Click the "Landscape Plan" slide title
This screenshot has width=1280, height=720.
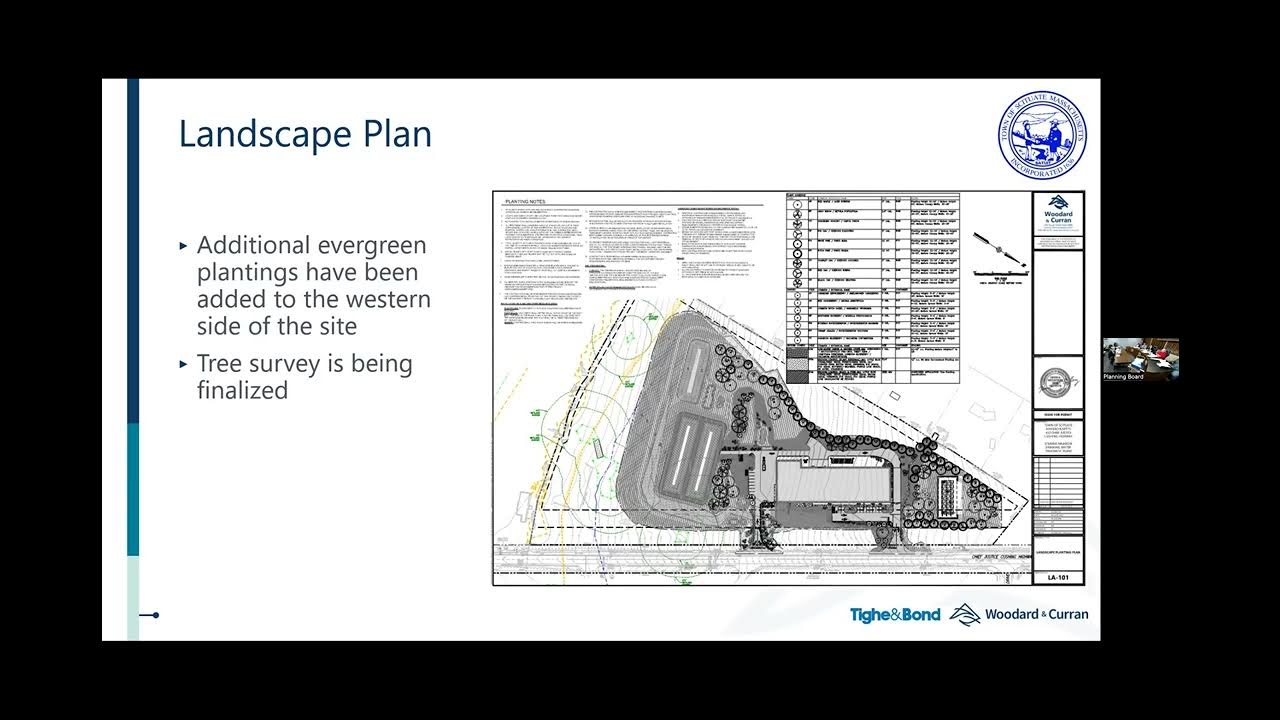coord(305,135)
